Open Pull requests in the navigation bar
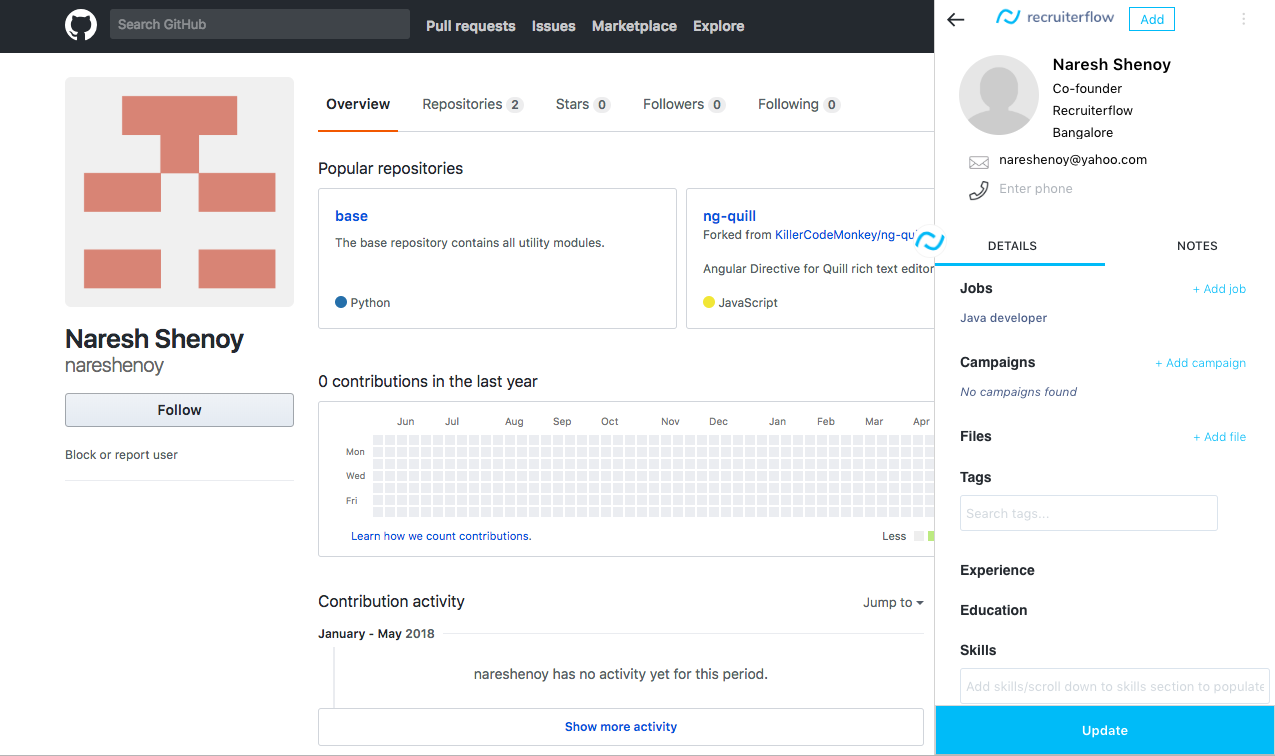This screenshot has height=756, width=1275. 470,26
